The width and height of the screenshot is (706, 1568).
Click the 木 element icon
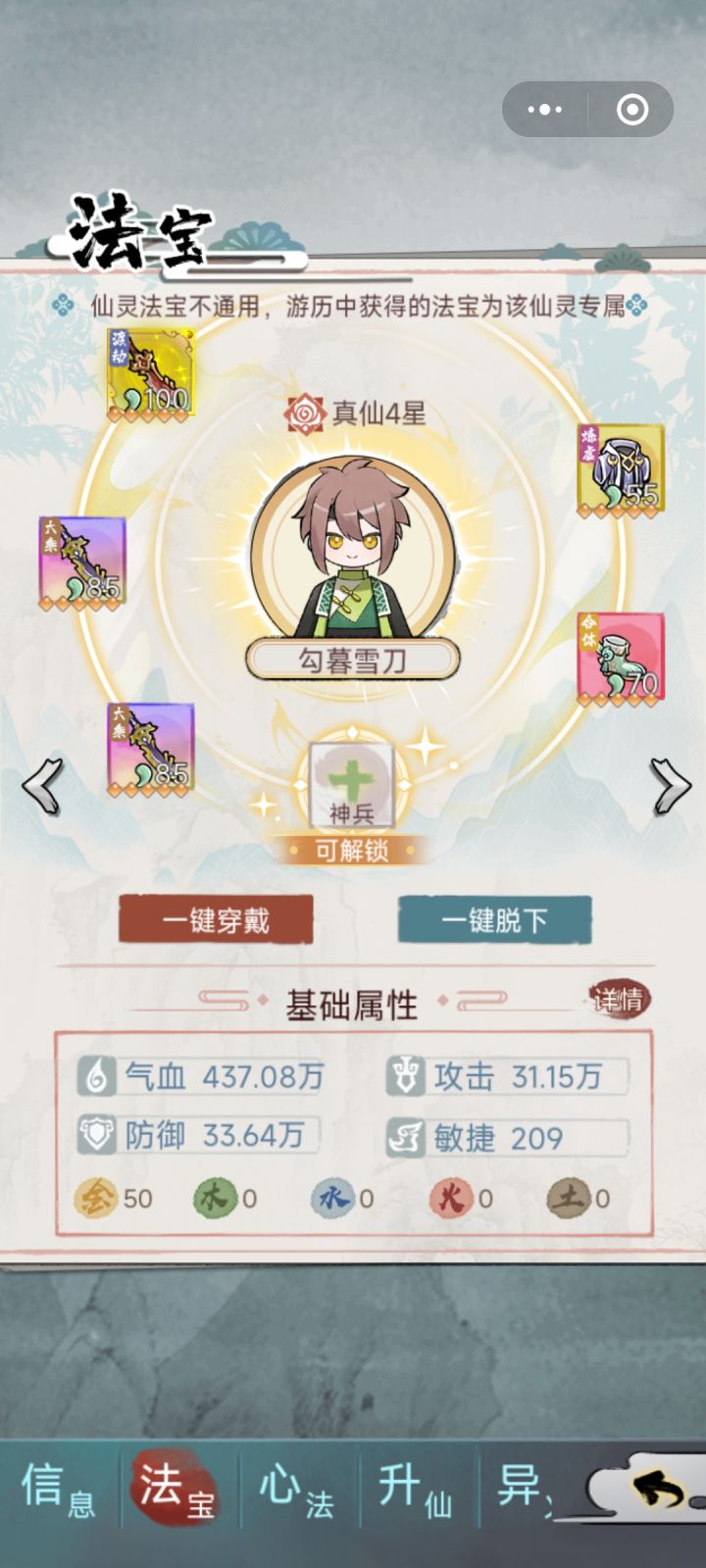214,1198
